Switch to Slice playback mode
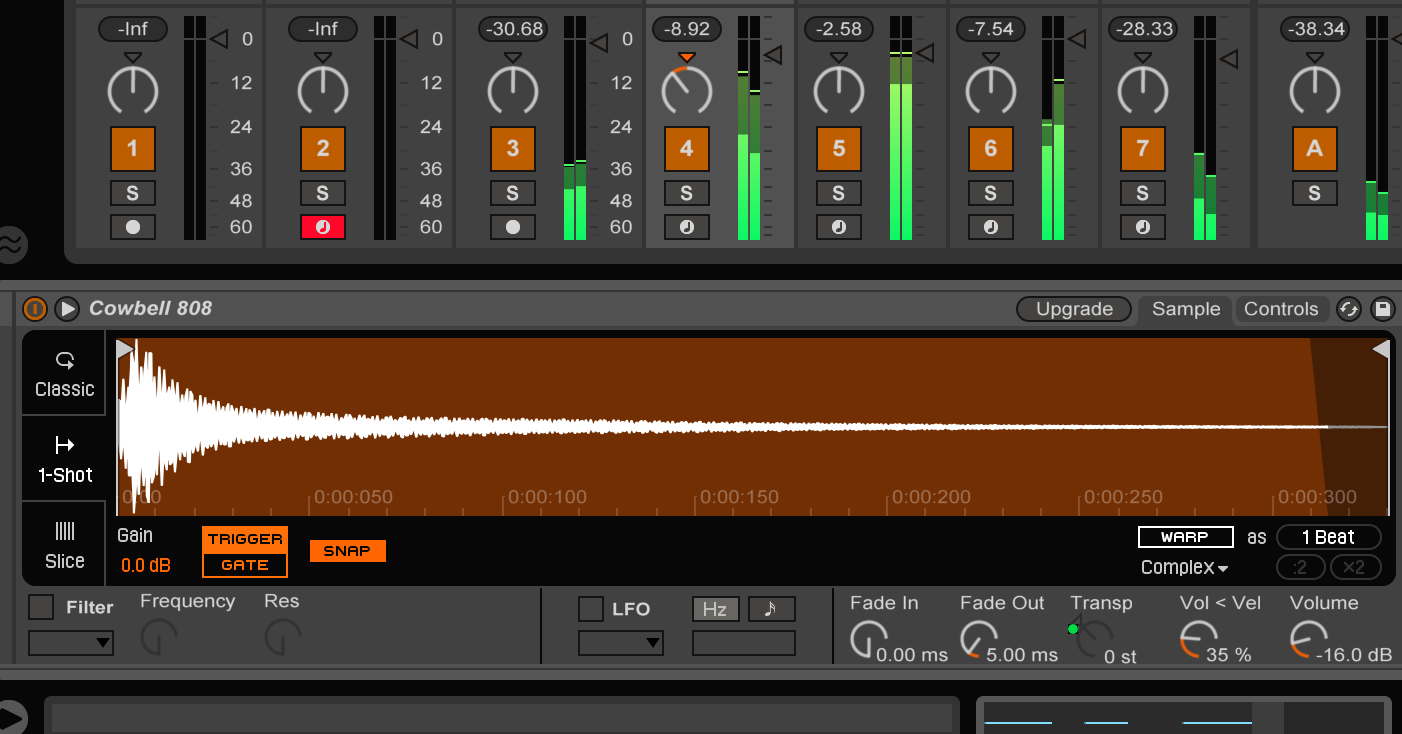Screen dimensions: 1402x734 click(63, 545)
